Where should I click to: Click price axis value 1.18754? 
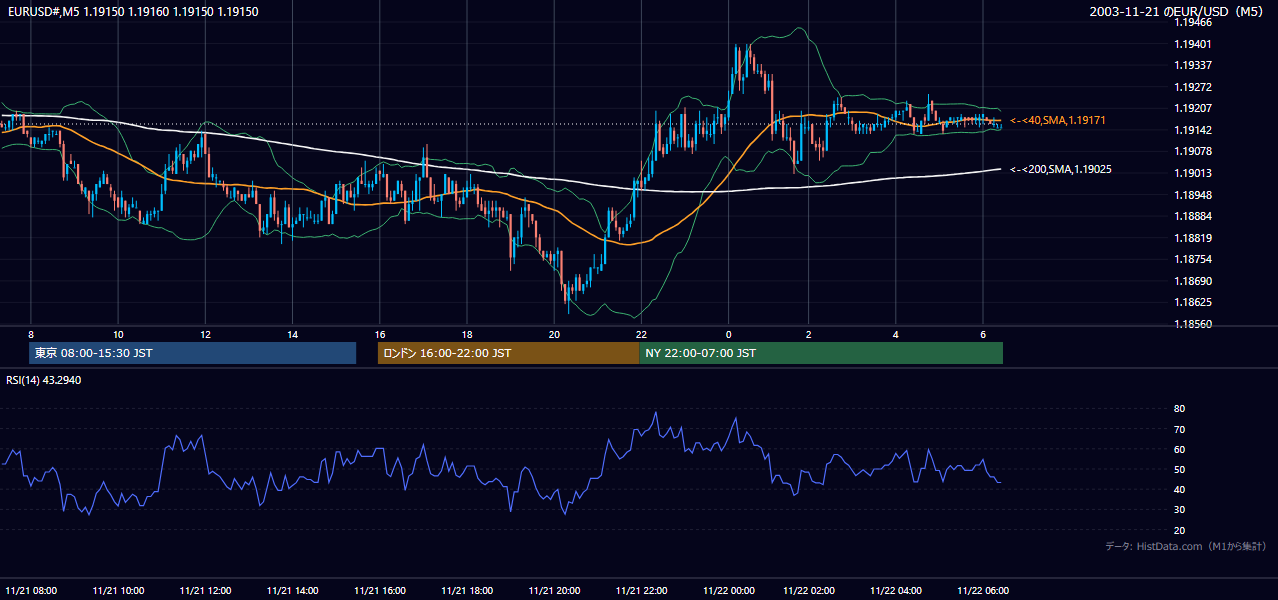[1193, 259]
